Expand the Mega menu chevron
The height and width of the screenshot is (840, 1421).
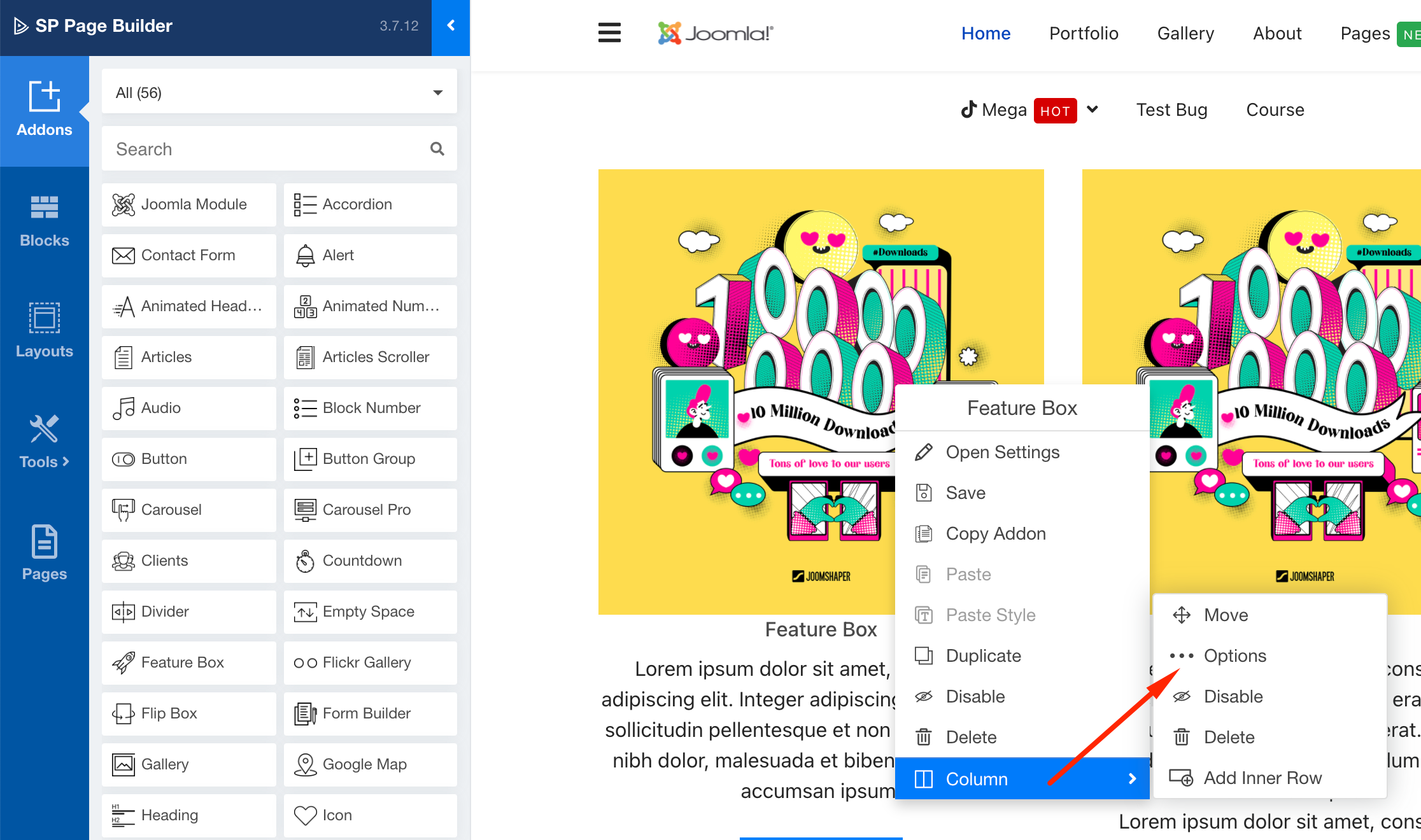click(x=1092, y=109)
